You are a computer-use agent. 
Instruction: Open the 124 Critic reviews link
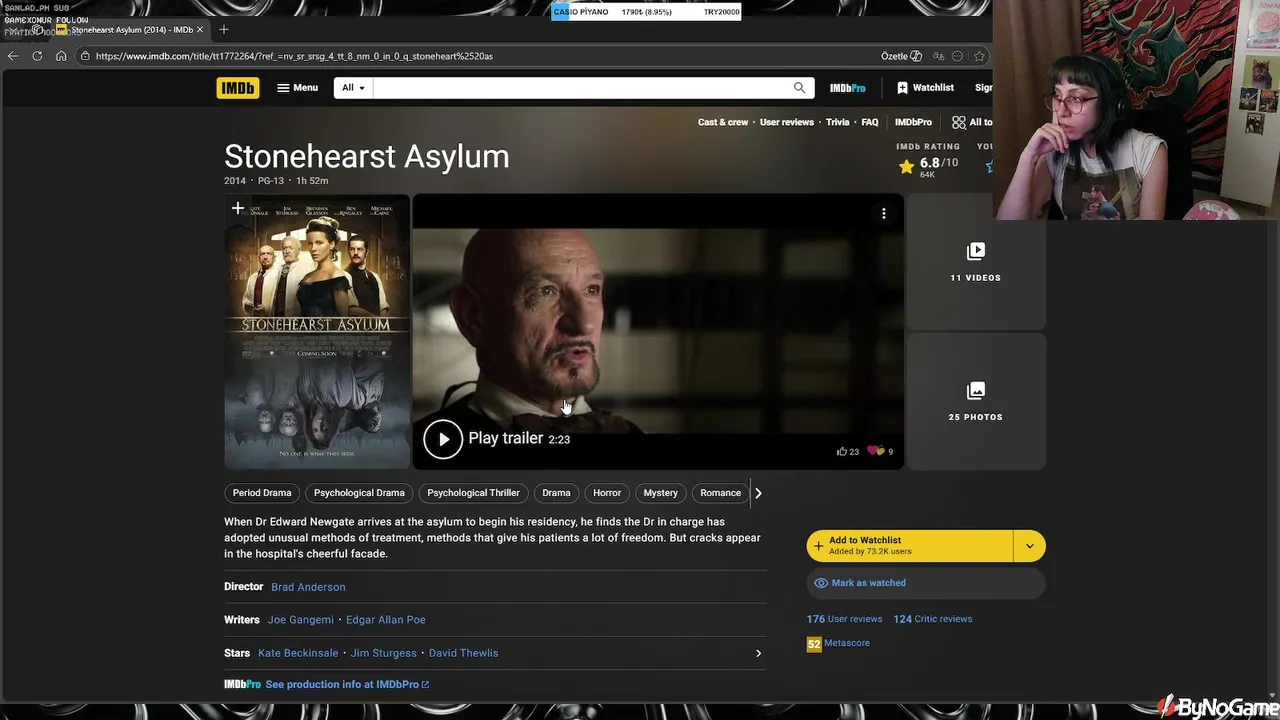click(933, 619)
